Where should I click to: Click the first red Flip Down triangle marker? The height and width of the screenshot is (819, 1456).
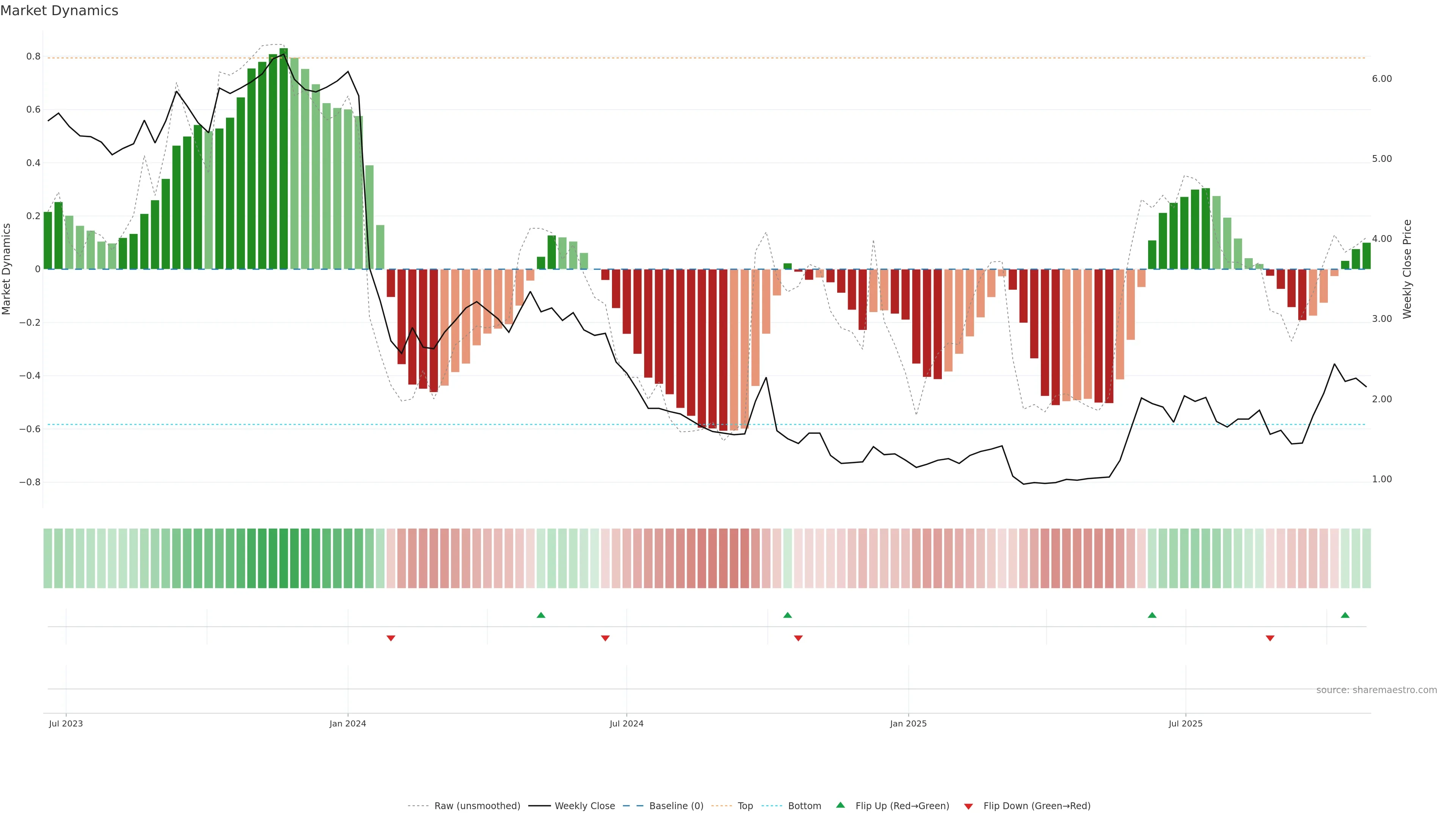[x=391, y=638]
